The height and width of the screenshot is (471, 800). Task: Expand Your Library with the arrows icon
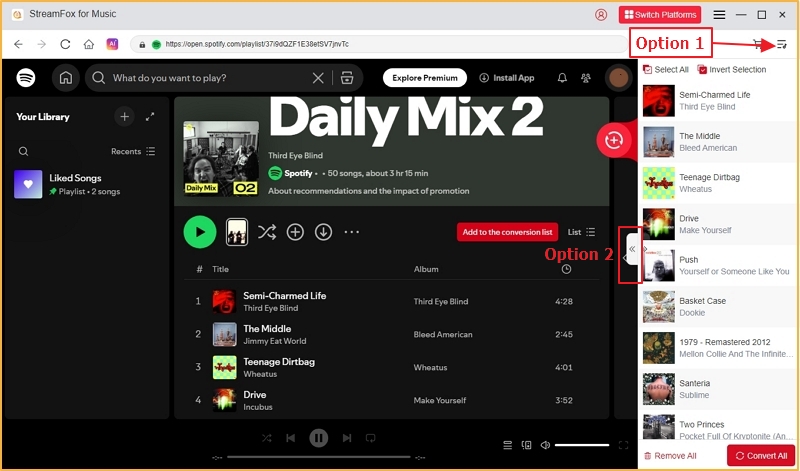pyautogui.click(x=150, y=117)
